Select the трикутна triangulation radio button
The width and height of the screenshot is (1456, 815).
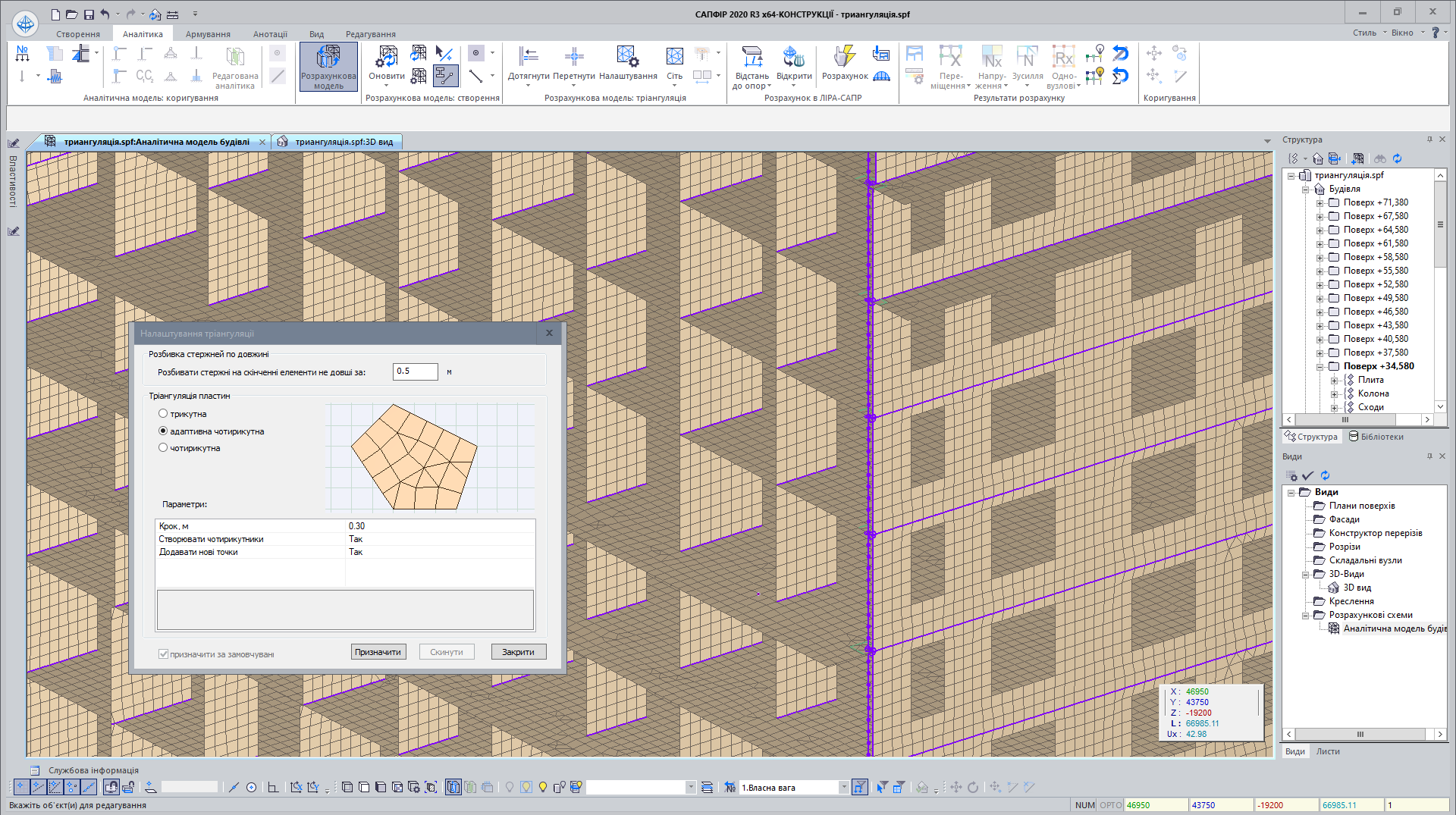point(163,414)
